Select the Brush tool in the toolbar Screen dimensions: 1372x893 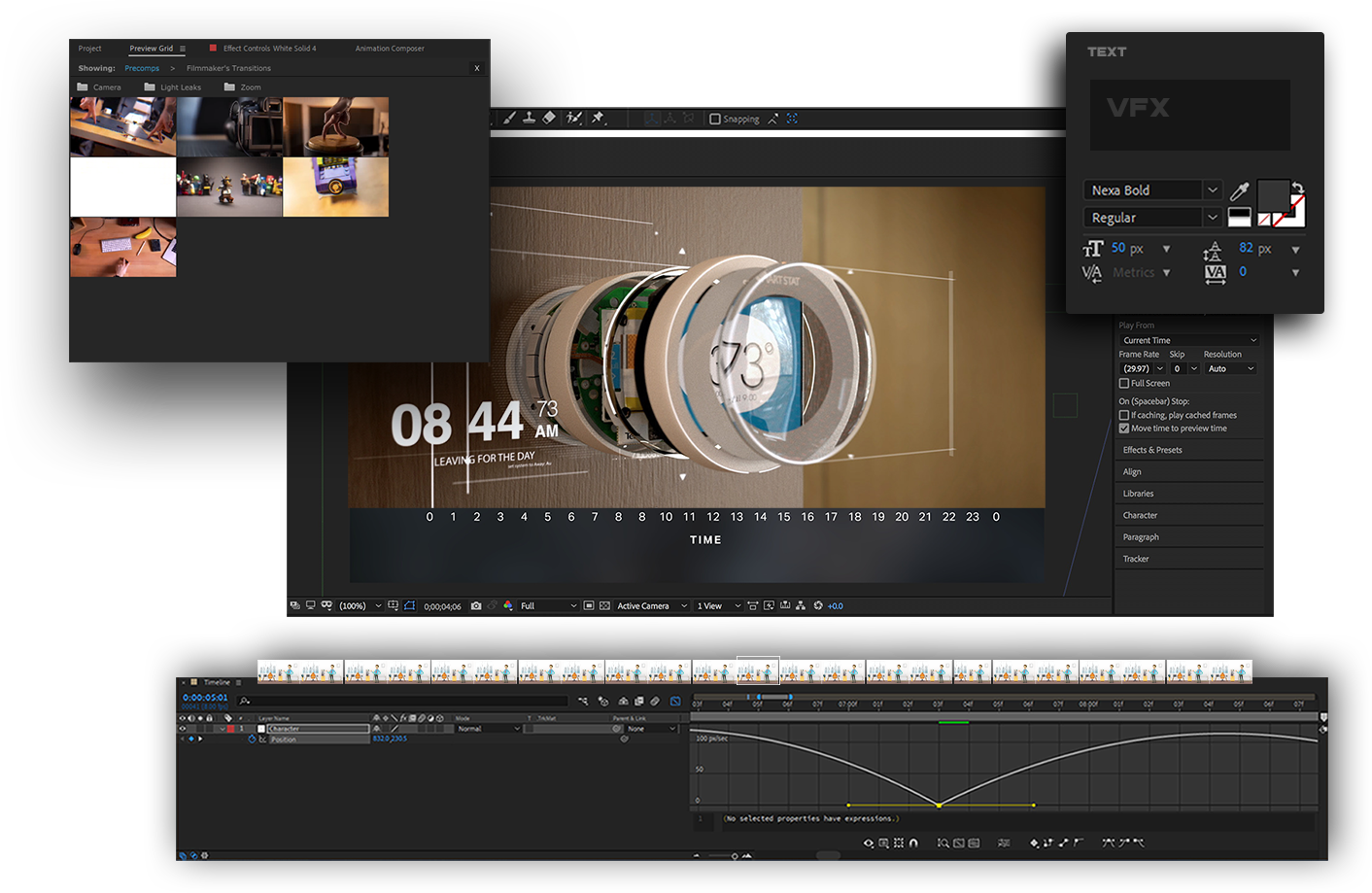(509, 119)
